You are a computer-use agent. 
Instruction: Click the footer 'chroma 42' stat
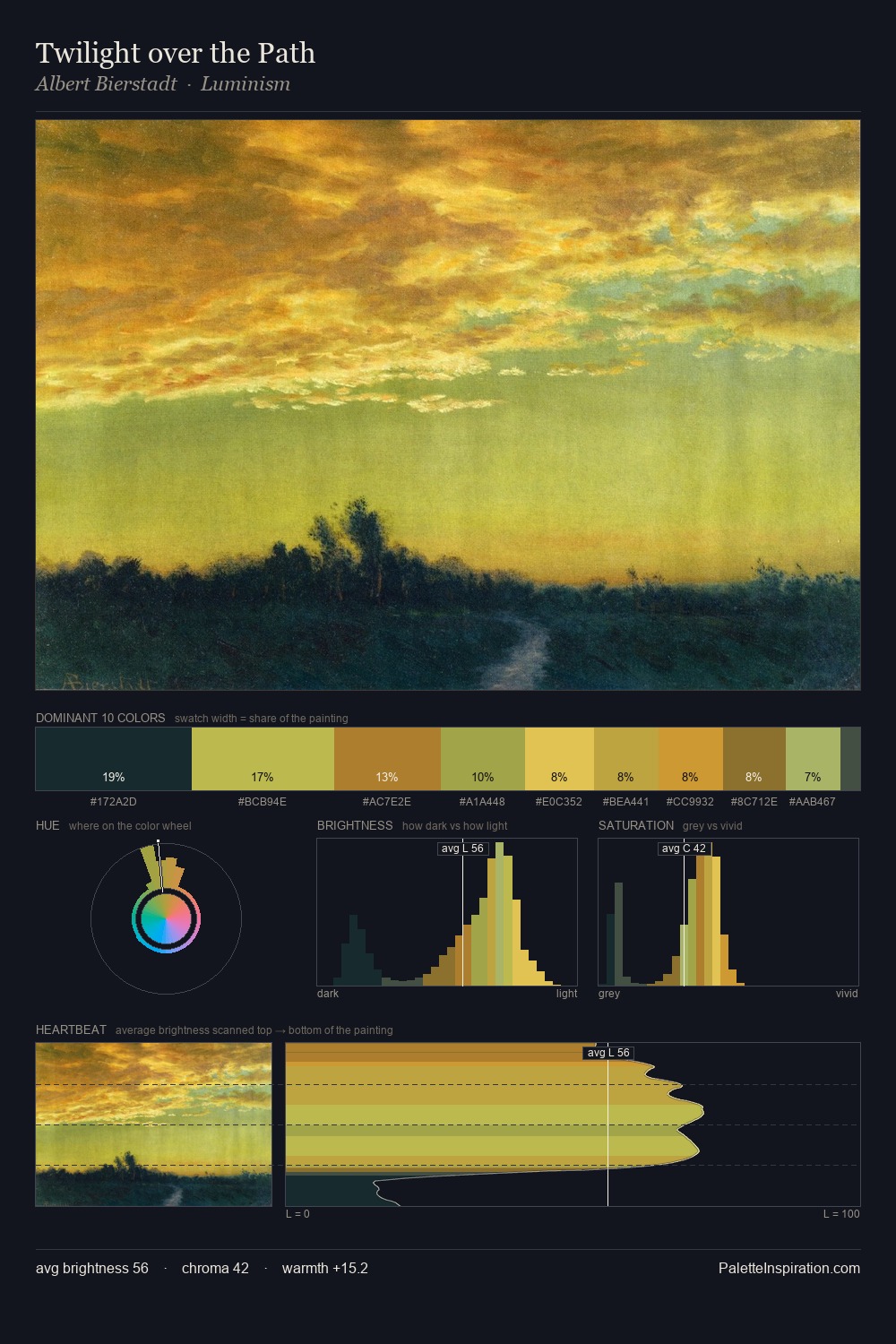click(x=215, y=1269)
